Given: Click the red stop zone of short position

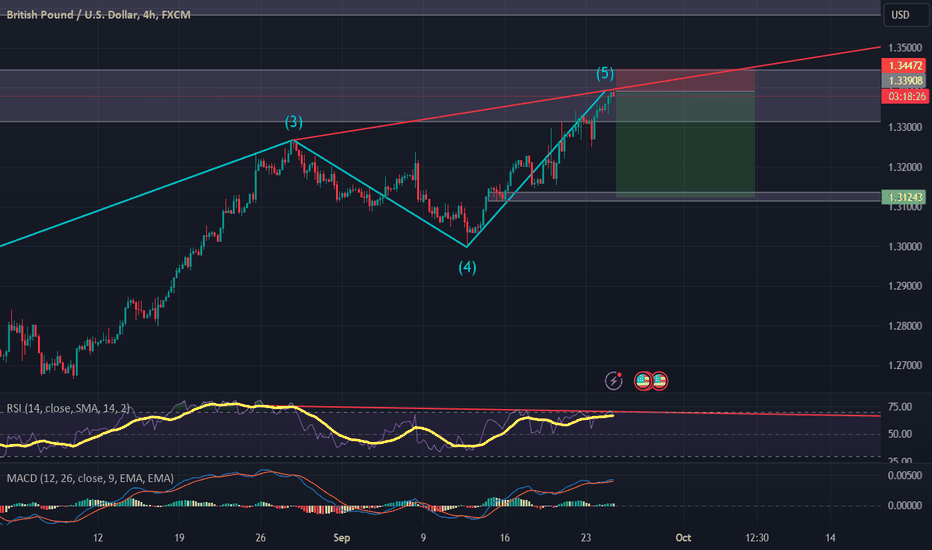Looking at the screenshot, I should [x=685, y=80].
